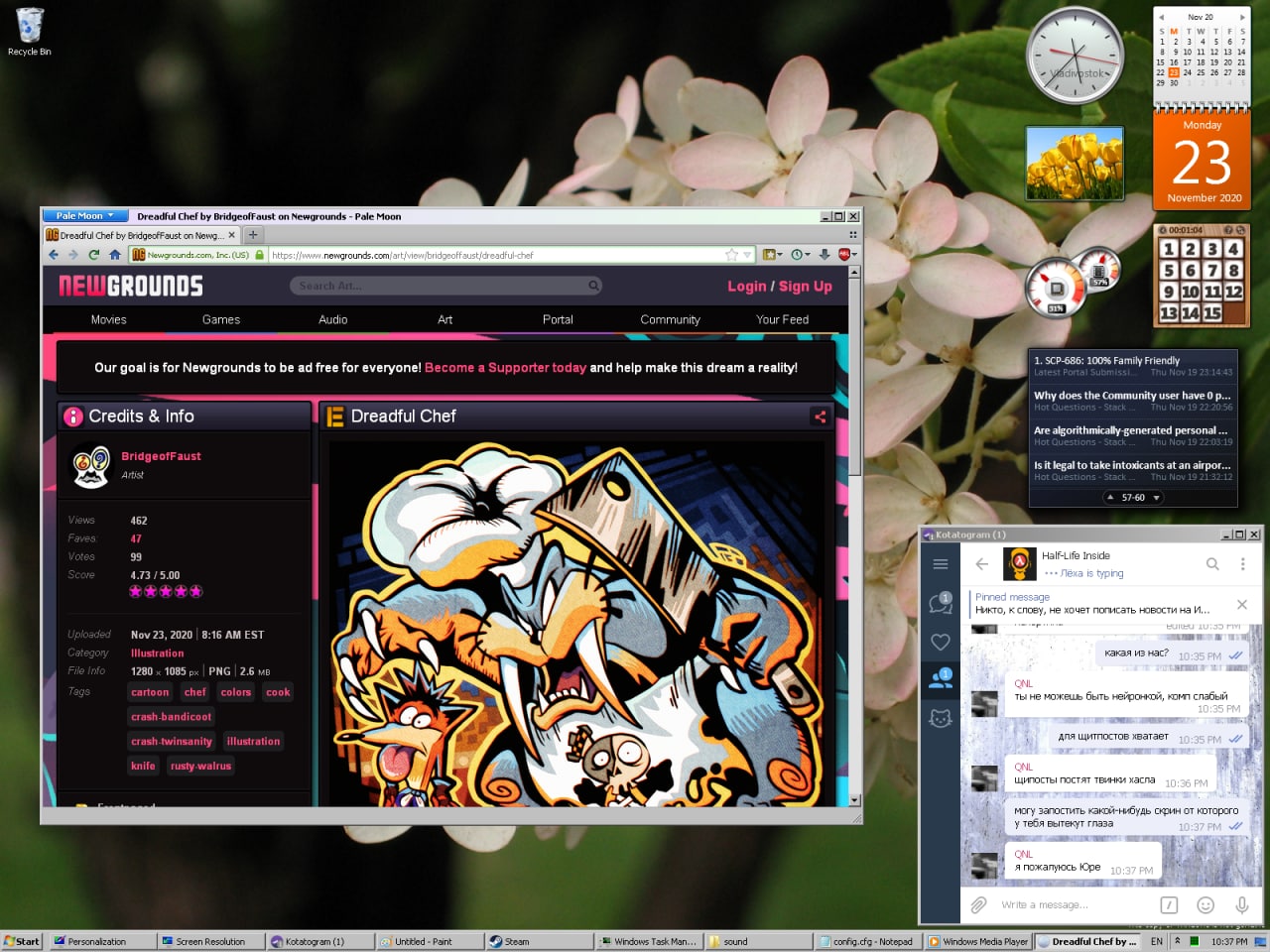Open Pale Moon home page
The height and width of the screenshot is (952, 1270).
tap(115, 255)
